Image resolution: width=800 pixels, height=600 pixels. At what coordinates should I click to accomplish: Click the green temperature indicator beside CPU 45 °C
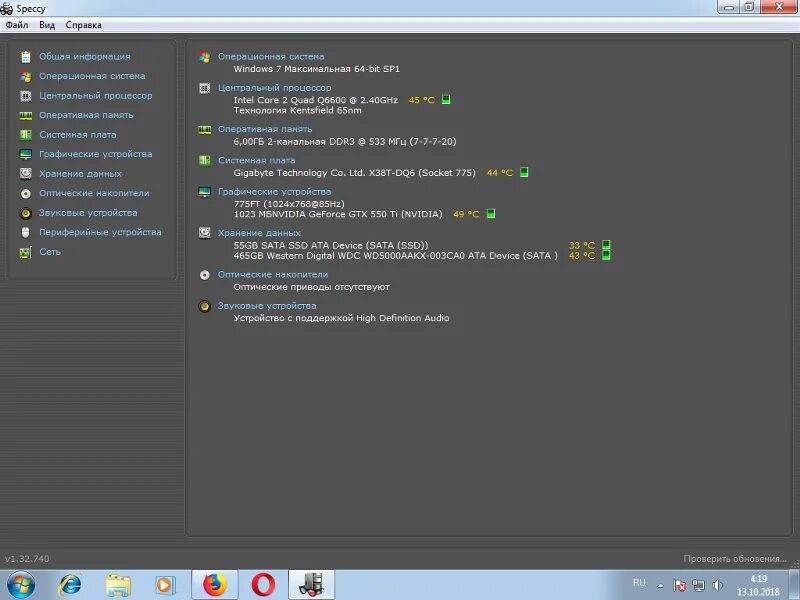pos(446,99)
